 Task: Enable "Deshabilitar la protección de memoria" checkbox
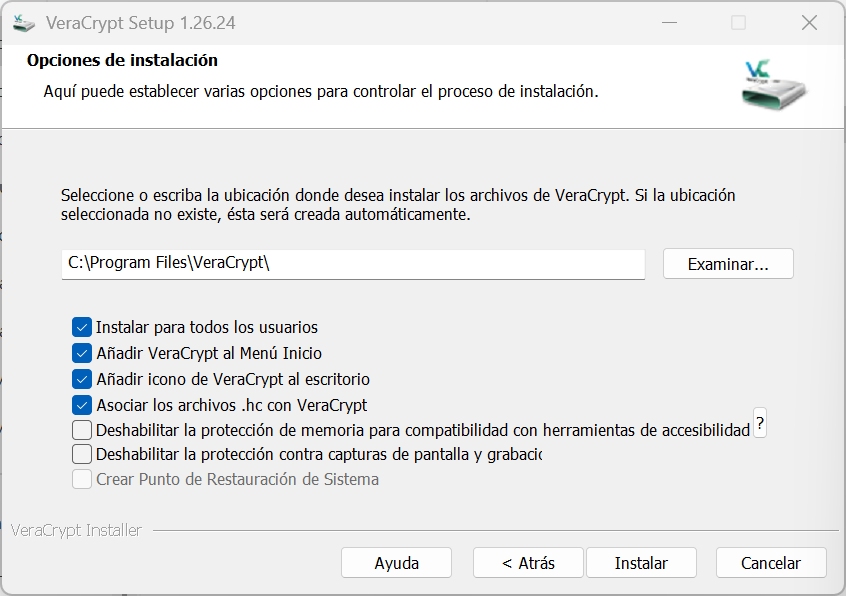81,431
